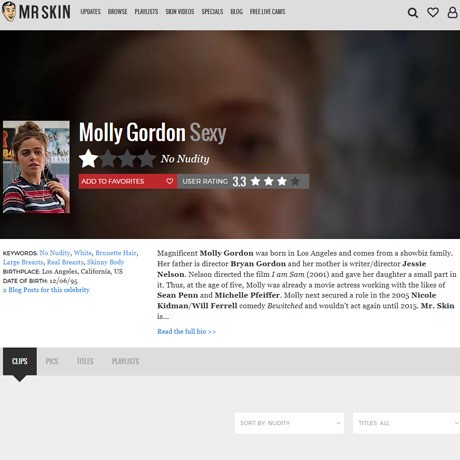Open favorites heart icon in header
This screenshot has height=460, width=460.
[433, 13]
